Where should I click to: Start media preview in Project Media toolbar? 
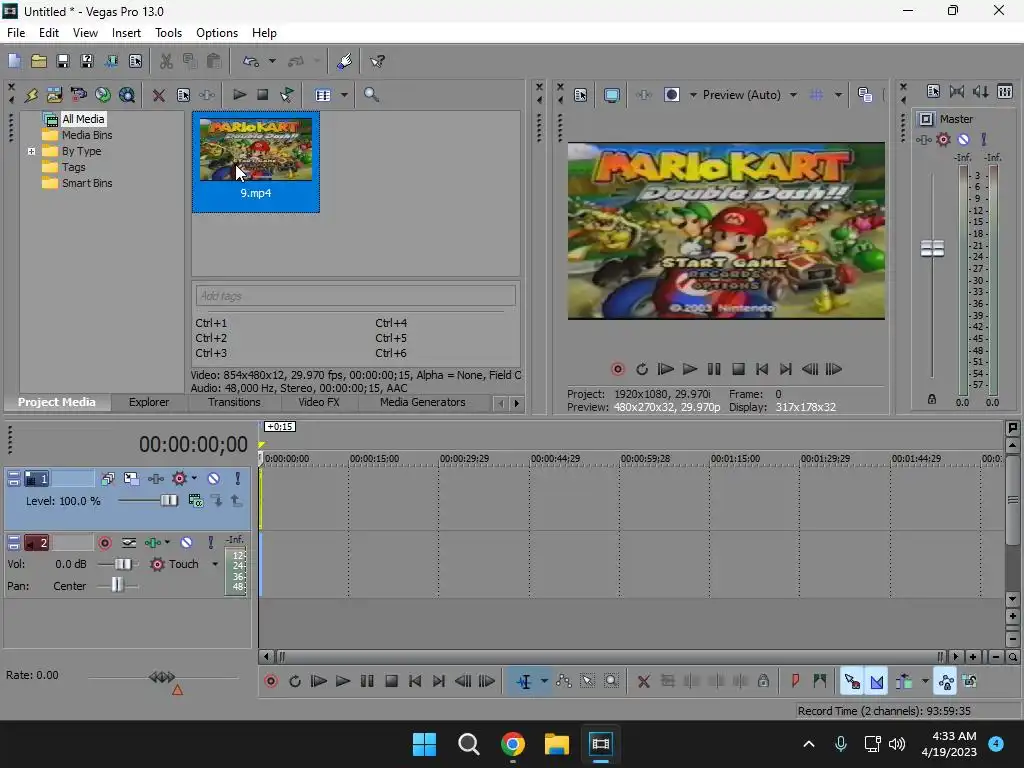point(239,95)
